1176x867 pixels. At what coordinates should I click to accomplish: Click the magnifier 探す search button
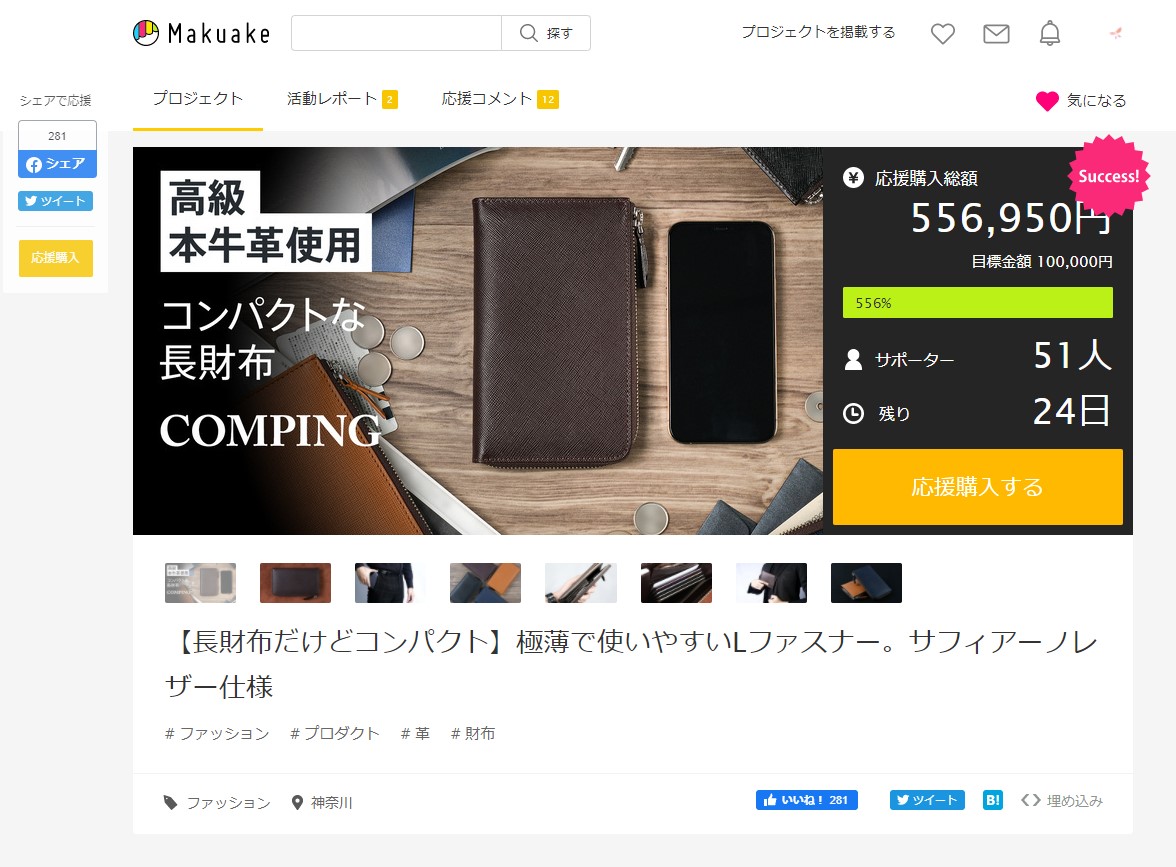point(546,33)
